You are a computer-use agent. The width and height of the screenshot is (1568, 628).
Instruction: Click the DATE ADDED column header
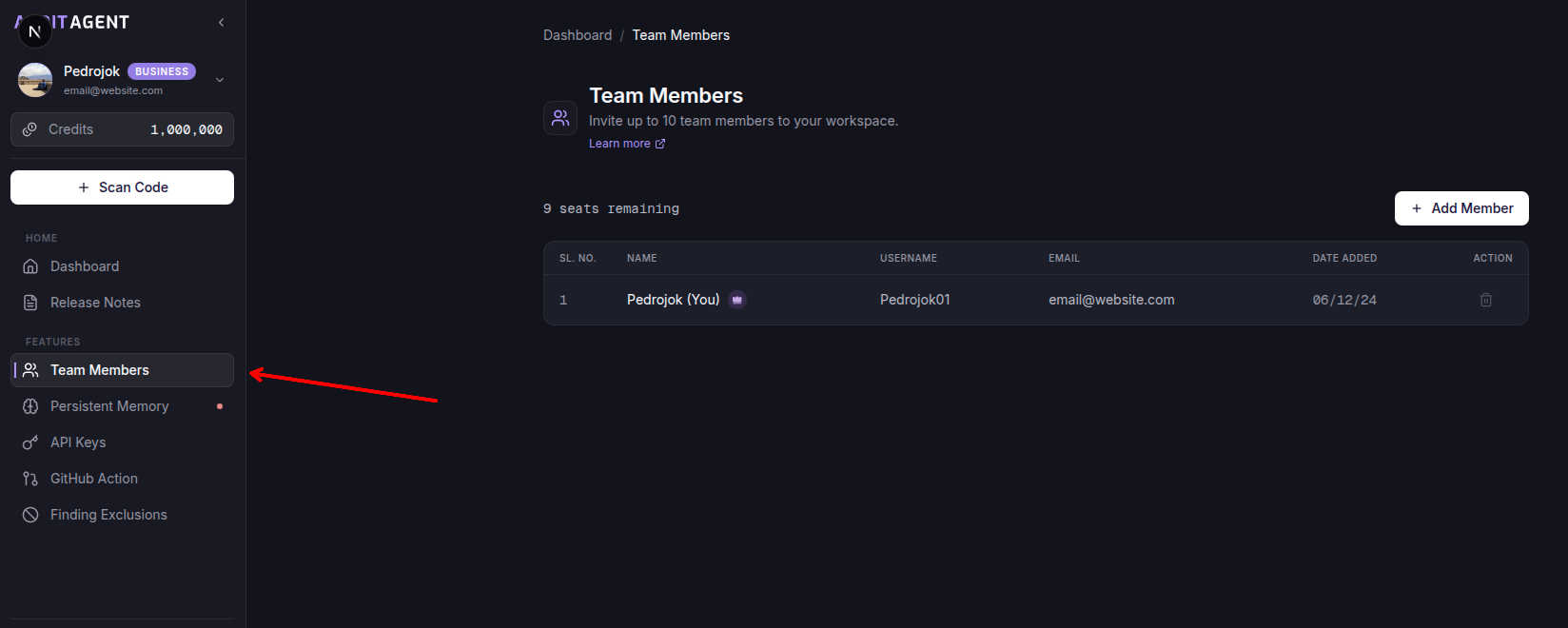tap(1344, 258)
